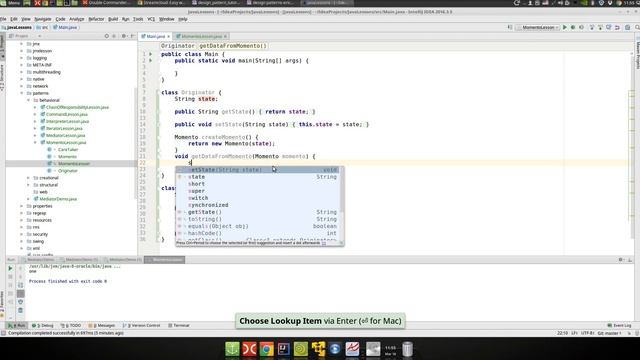Open the File menu
This screenshot has width=640, height=360.
[3, 19]
